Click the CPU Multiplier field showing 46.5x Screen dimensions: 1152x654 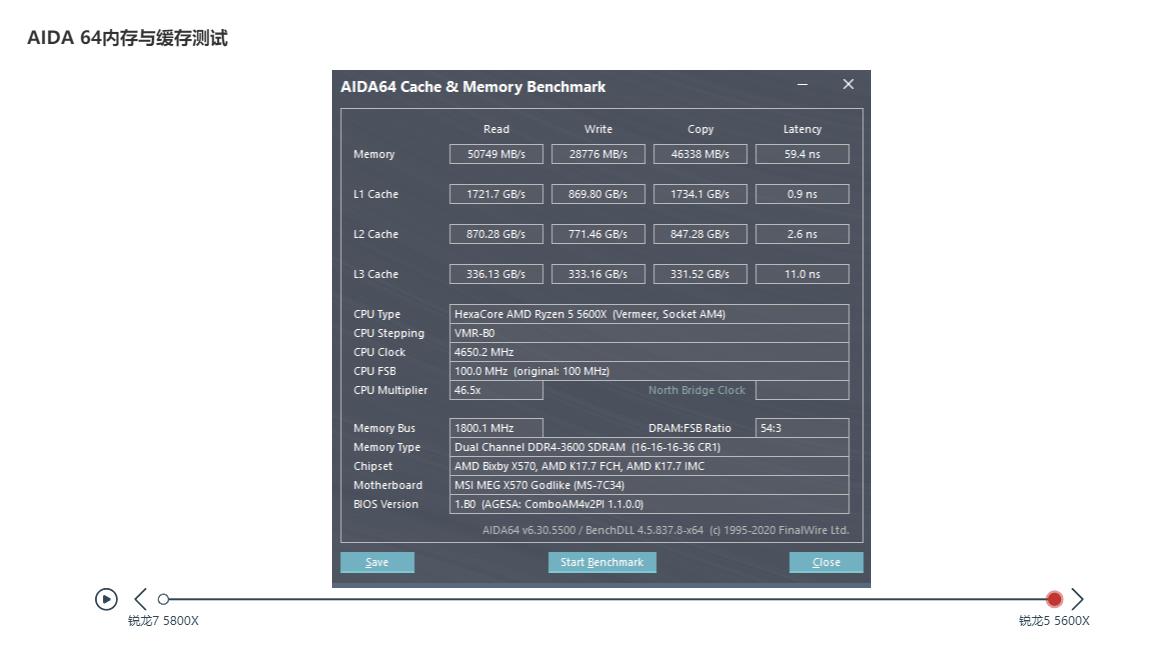[x=496, y=390]
